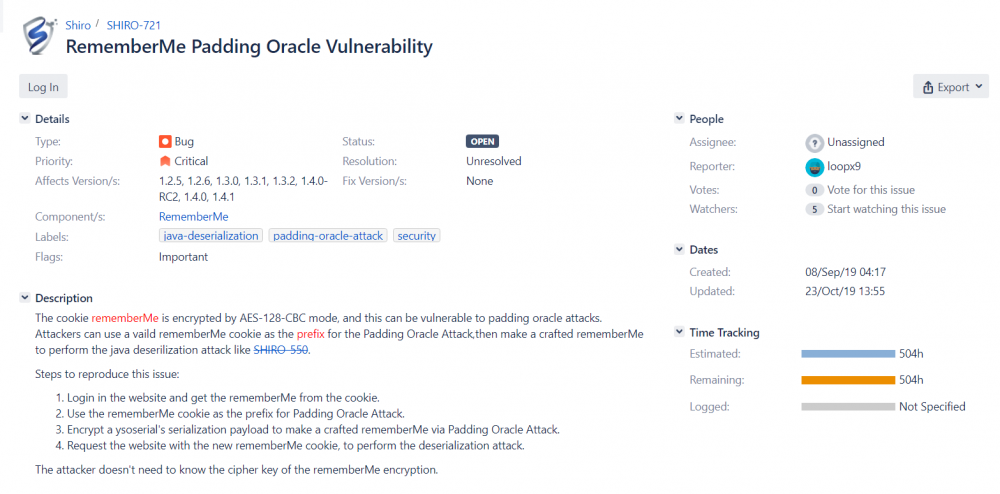Click the Important flag value
The image size is (1000, 494).
click(x=183, y=257)
